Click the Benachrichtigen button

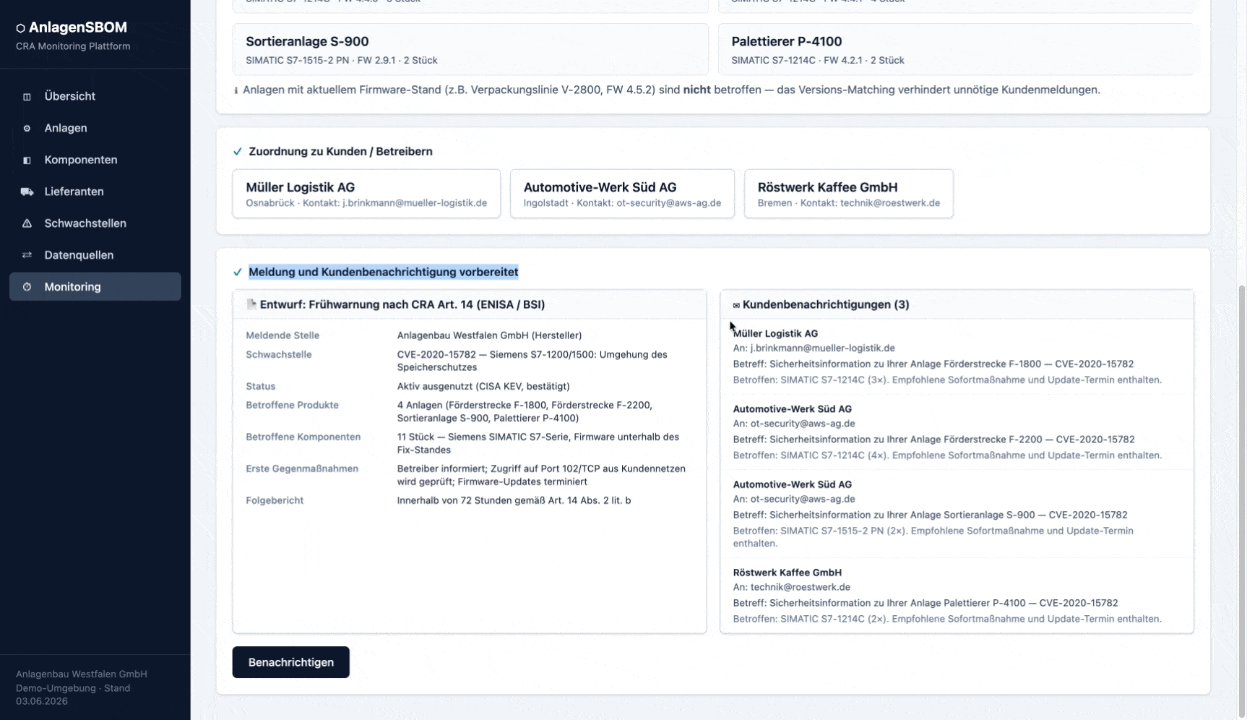(291, 662)
